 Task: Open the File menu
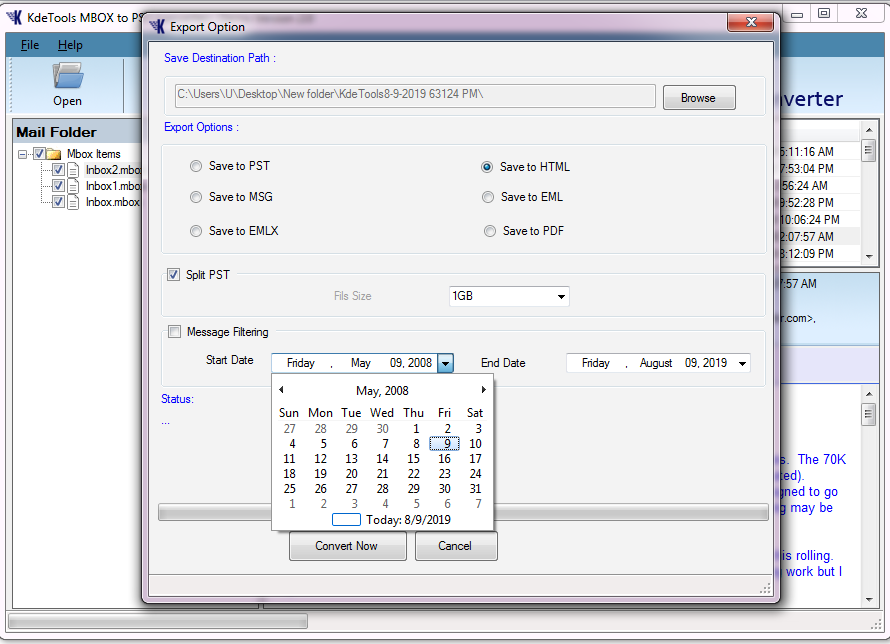tap(30, 45)
